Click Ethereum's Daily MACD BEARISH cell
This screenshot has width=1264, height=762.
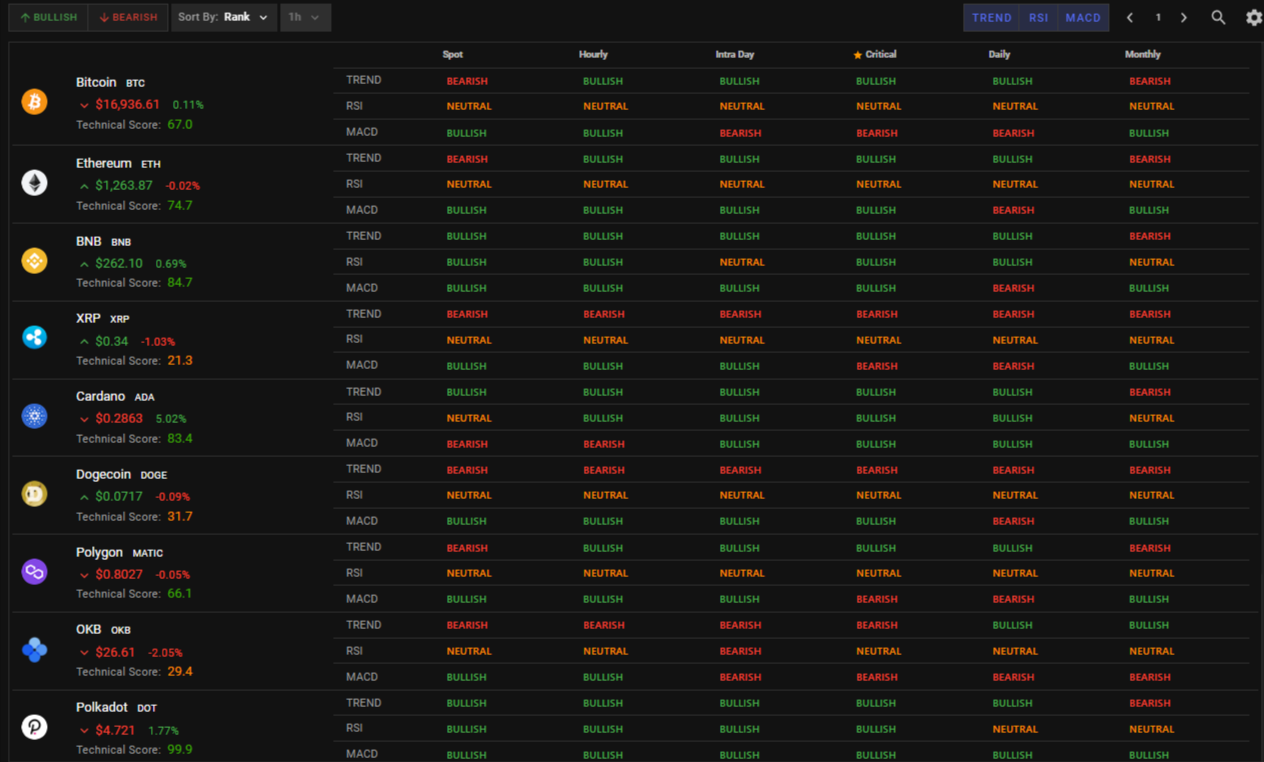(x=1013, y=210)
